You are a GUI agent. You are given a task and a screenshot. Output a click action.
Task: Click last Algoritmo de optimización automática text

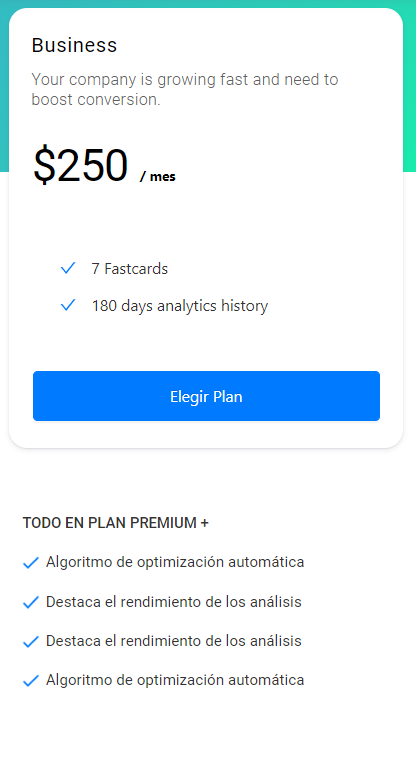coord(175,679)
